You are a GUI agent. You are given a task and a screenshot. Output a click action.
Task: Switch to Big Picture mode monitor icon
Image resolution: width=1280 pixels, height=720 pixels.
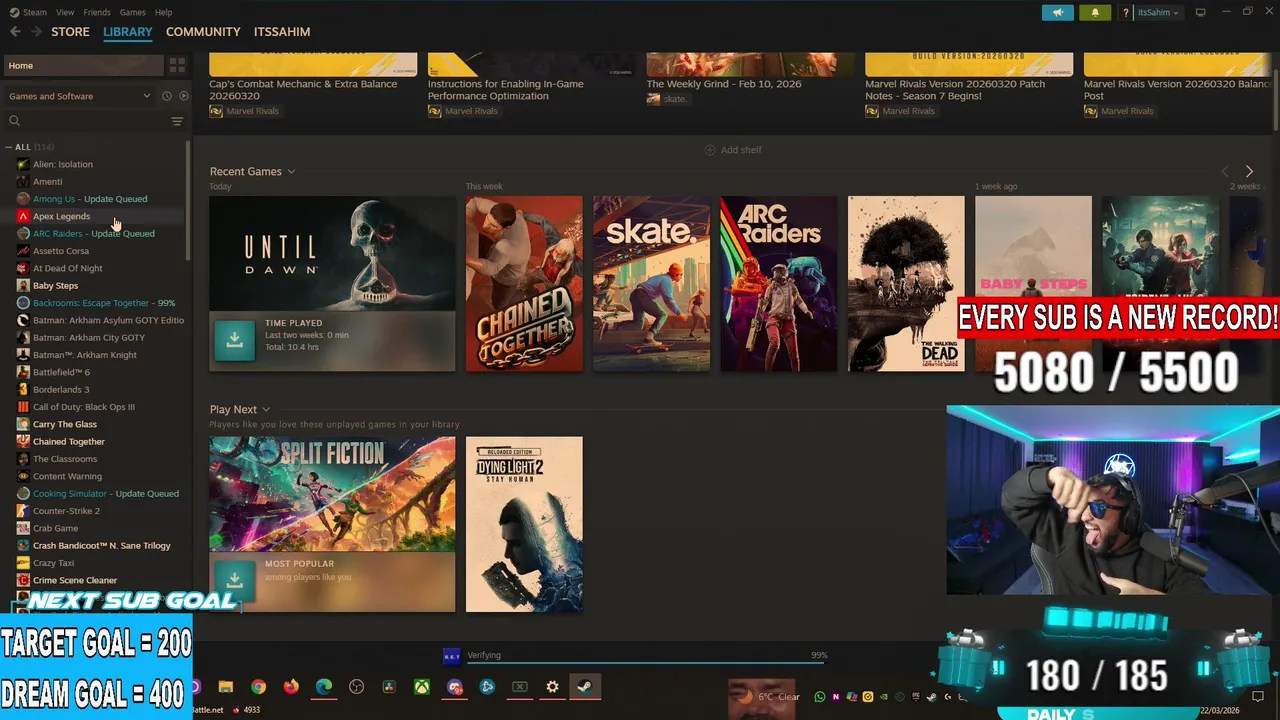pos(1200,12)
